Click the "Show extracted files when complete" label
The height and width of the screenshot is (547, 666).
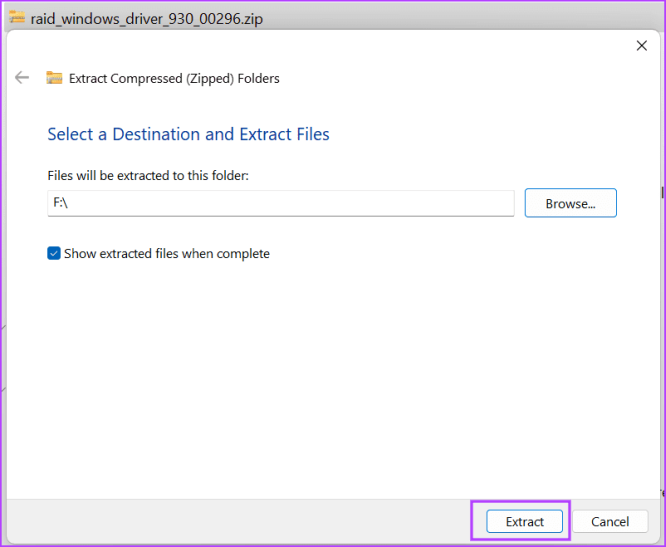166,254
